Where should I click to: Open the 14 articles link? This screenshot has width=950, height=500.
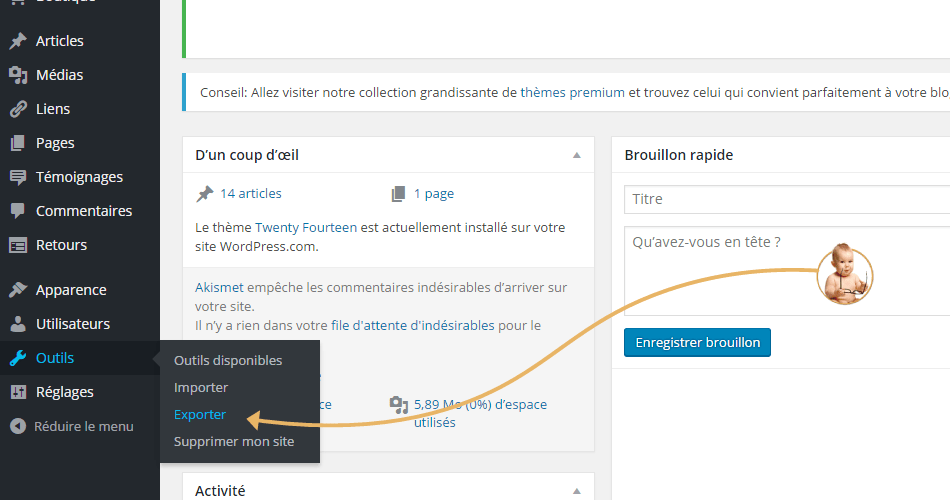coord(251,193)
